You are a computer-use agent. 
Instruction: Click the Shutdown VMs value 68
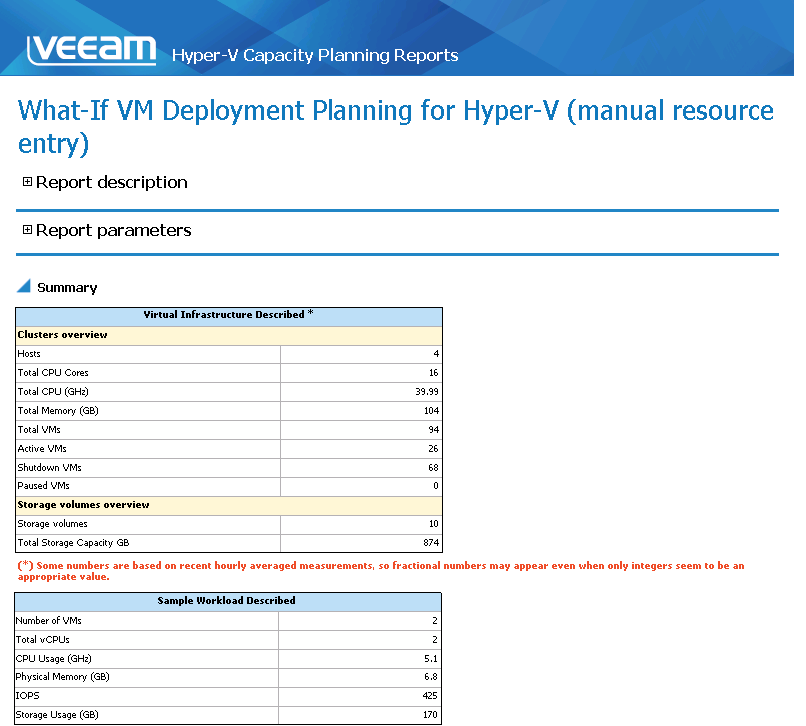click(x=433, y=468)
